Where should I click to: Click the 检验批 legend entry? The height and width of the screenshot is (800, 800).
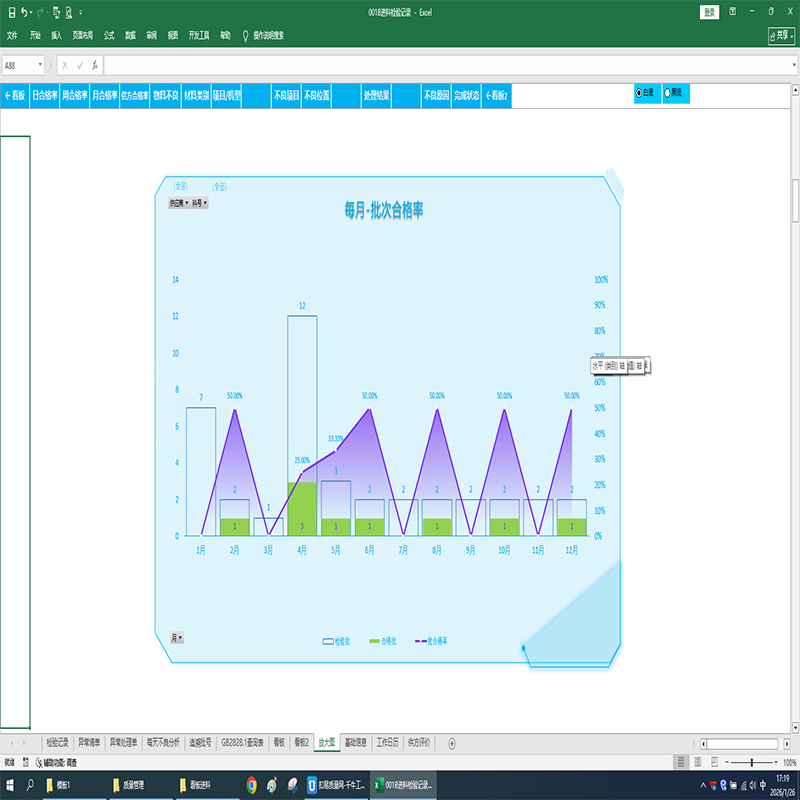336,641
